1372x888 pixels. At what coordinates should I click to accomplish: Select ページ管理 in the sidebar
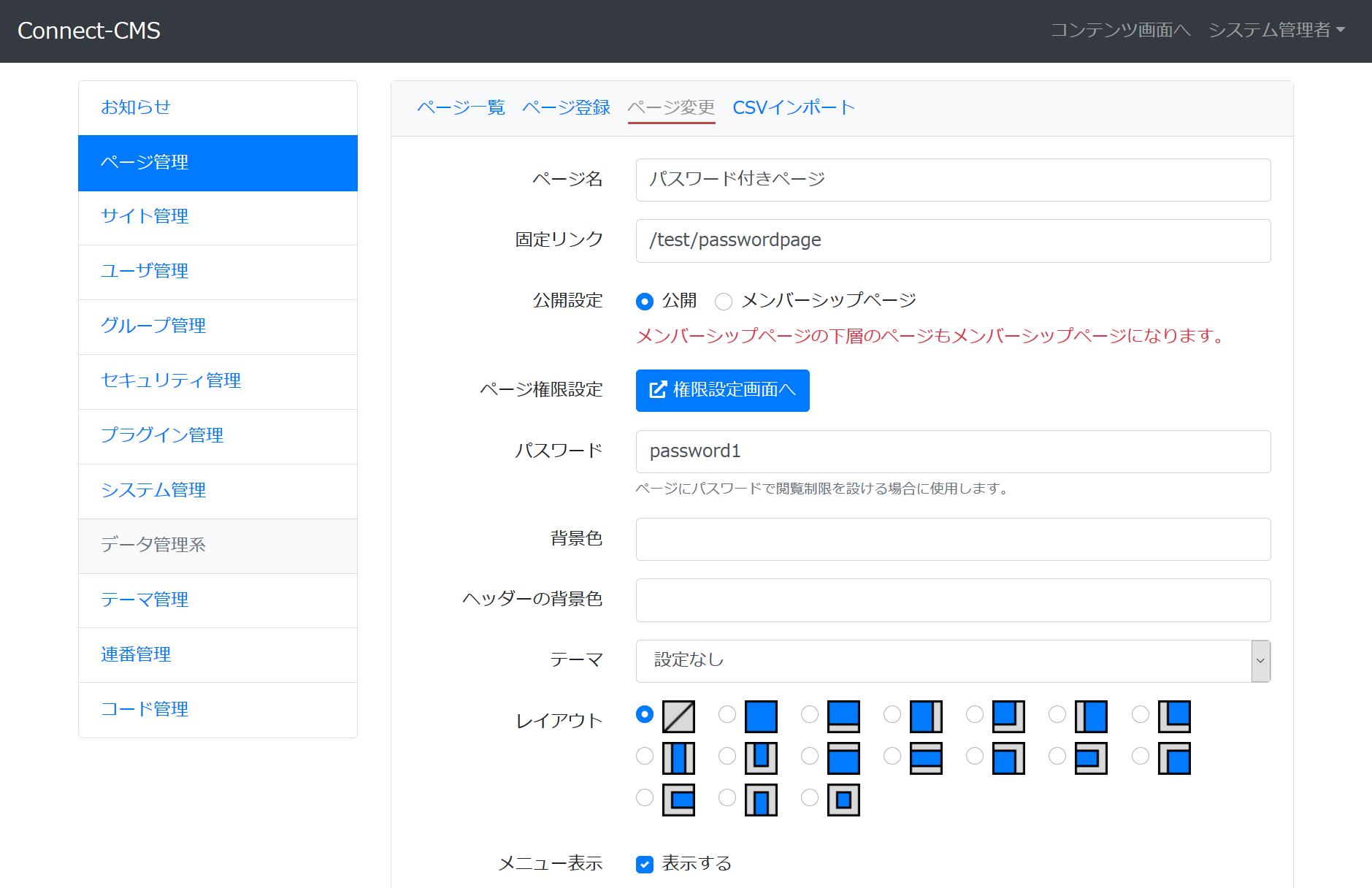pyautogui.click(x=218, y=162)
